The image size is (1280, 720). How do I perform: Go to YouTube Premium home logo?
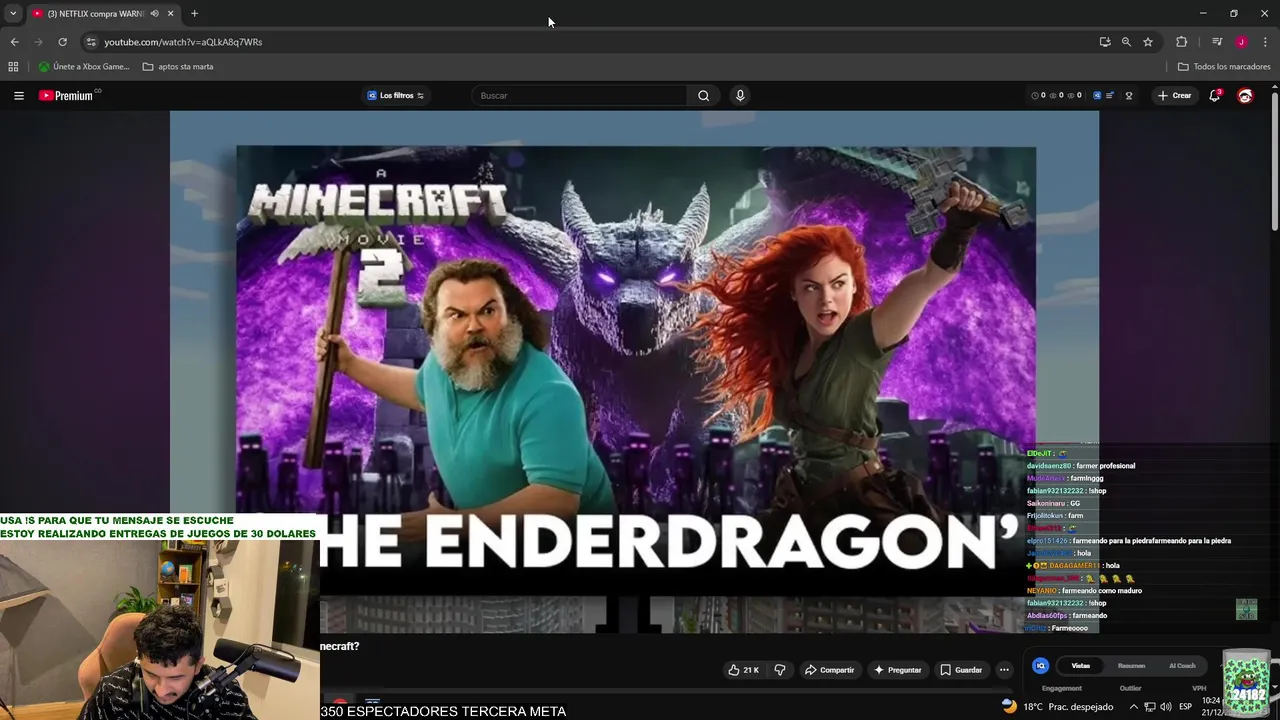tap(68, 96)
